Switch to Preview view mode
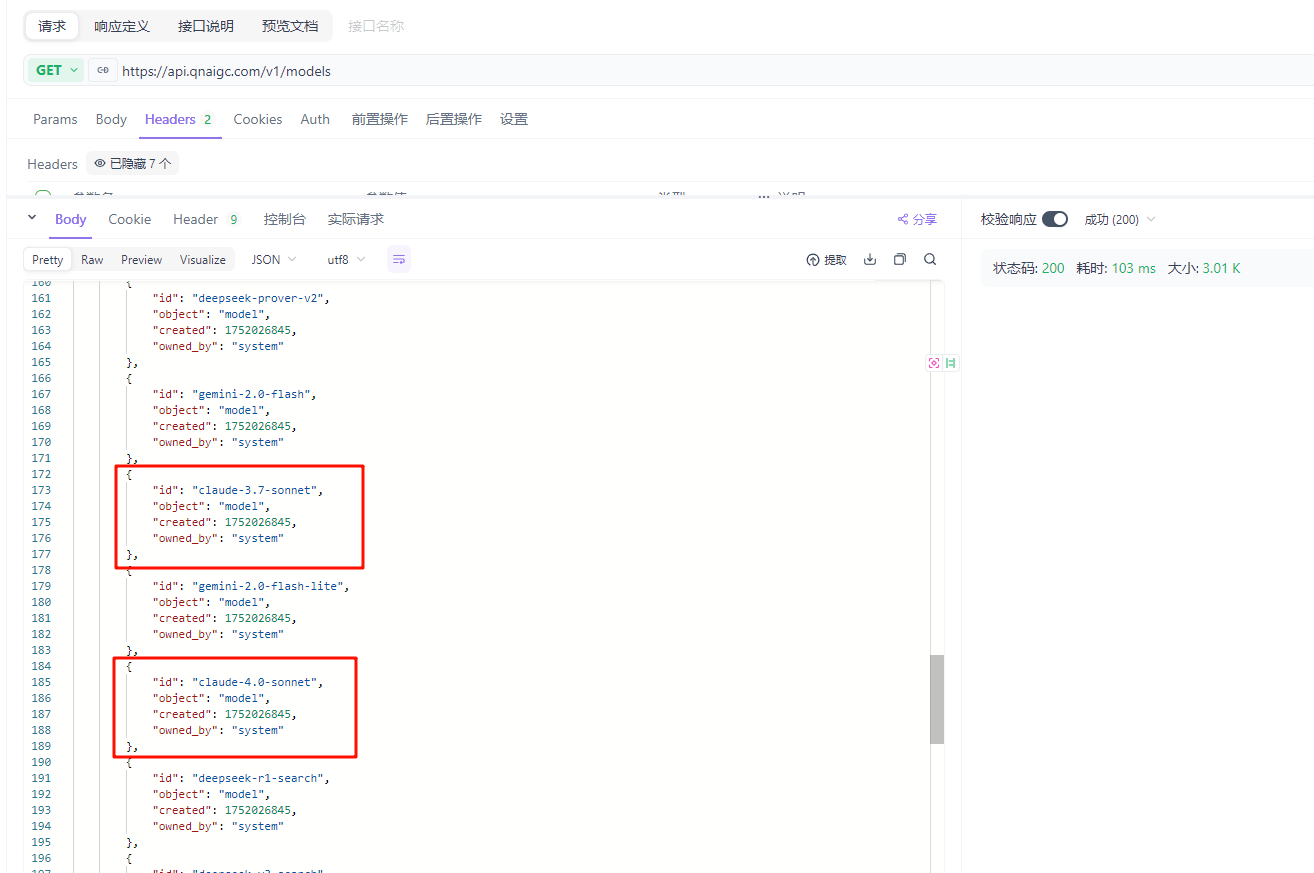The width and height of the screenshot is (1314, 873). point(142,260)
